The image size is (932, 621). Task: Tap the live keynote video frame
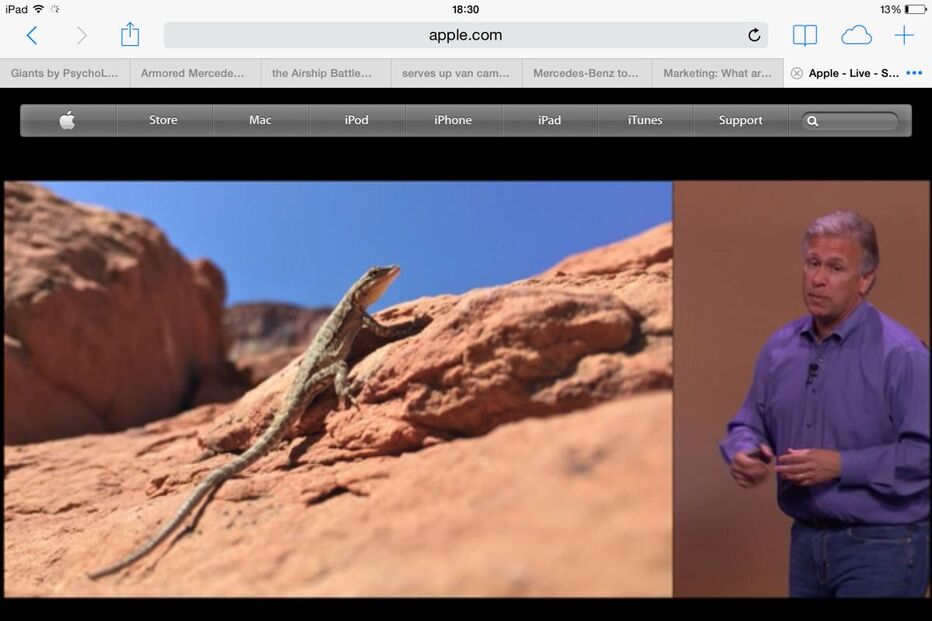[466, 388]
